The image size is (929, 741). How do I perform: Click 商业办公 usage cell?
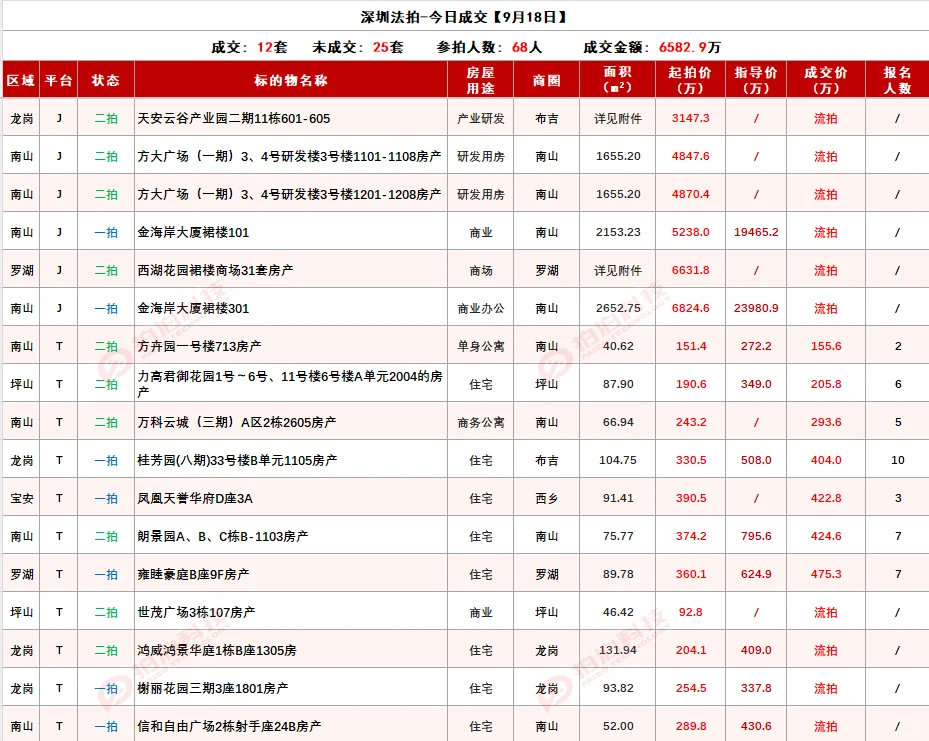click(x=480, y=308)
